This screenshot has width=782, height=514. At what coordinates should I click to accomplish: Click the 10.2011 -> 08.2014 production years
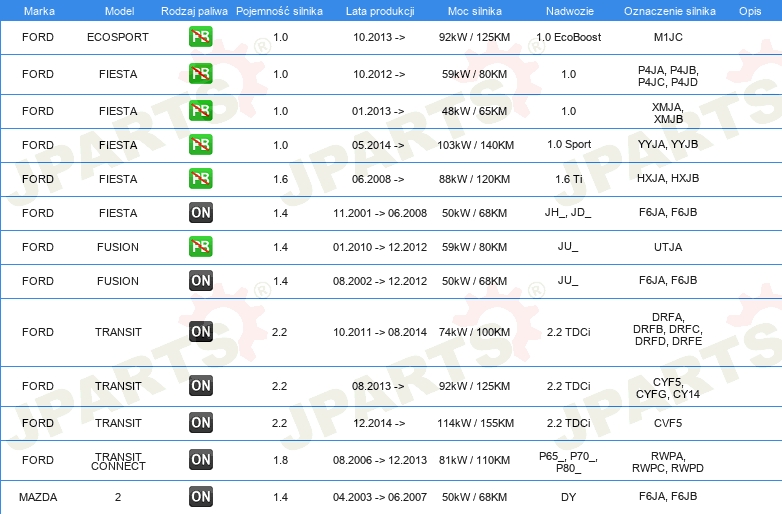[x=380, y=332]
